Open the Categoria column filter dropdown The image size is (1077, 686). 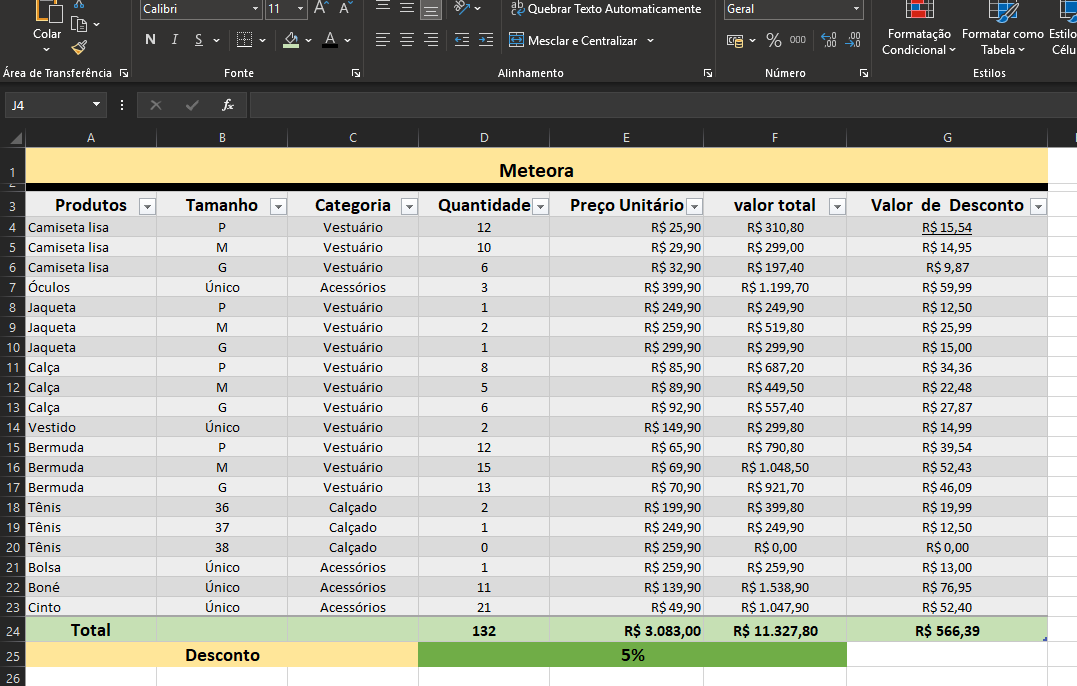click(408, 206)
